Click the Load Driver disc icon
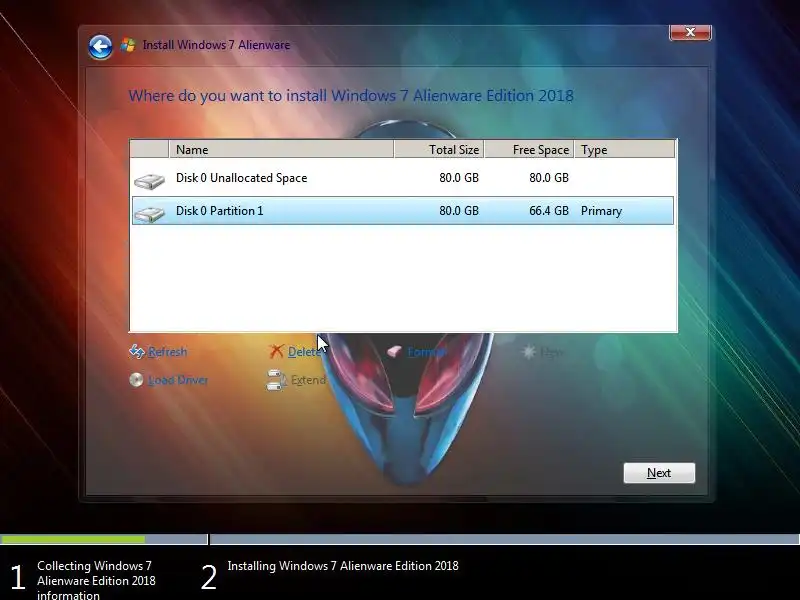 click(136, 380)
